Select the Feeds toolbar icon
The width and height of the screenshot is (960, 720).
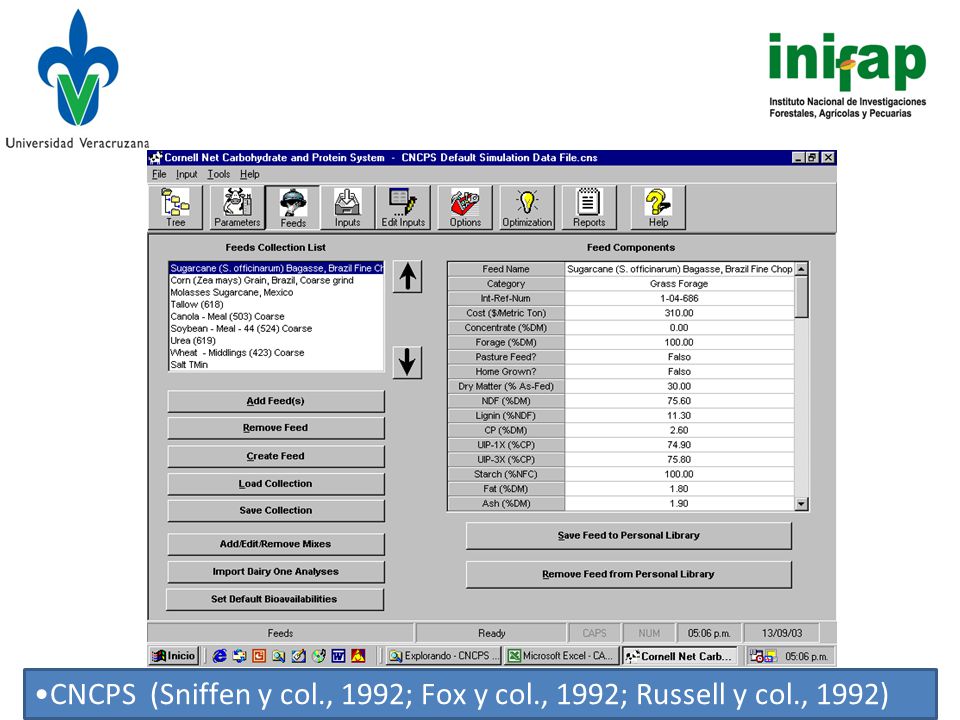(x=293, y=208)
